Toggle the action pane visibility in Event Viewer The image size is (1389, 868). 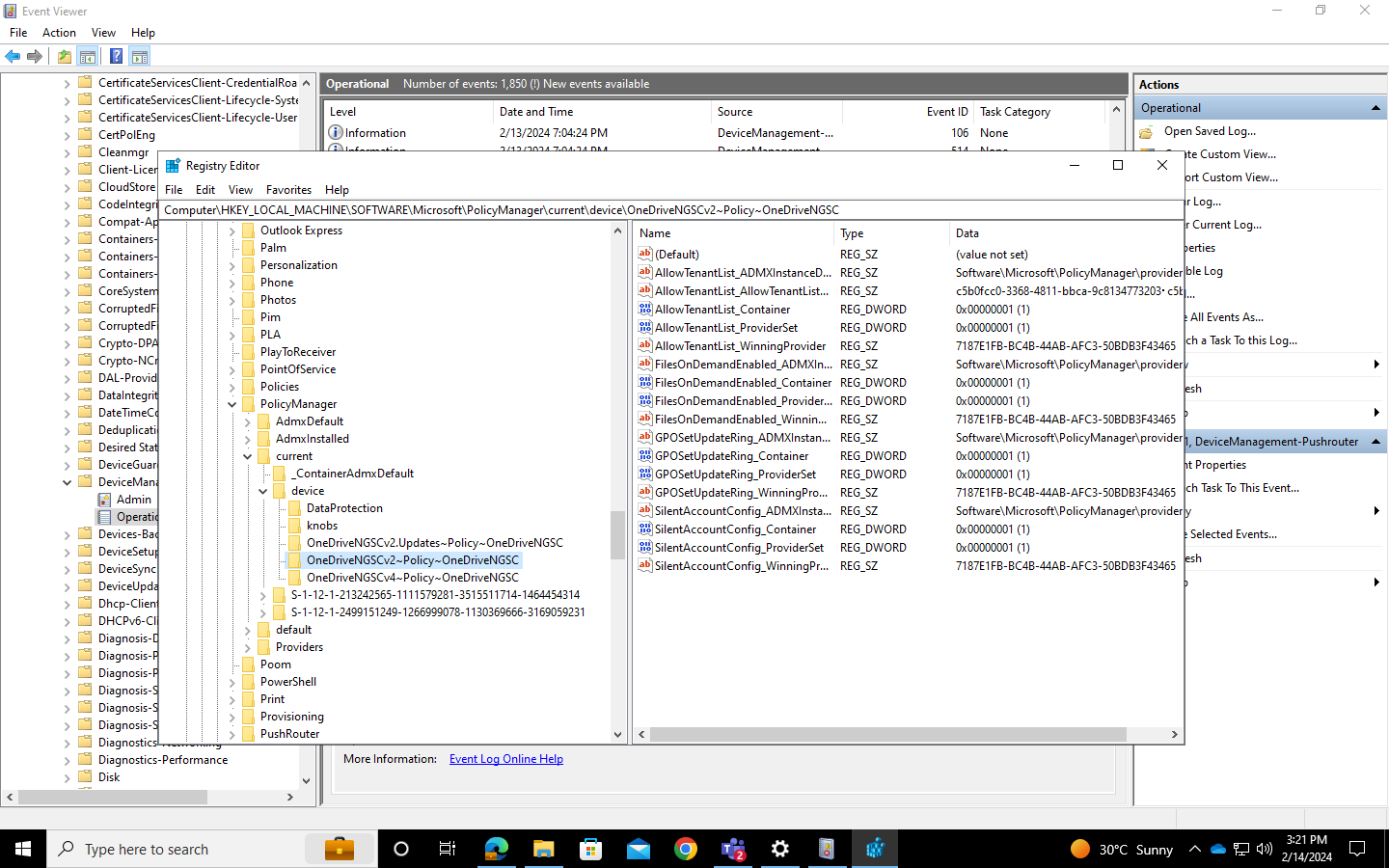click(140, 56)
